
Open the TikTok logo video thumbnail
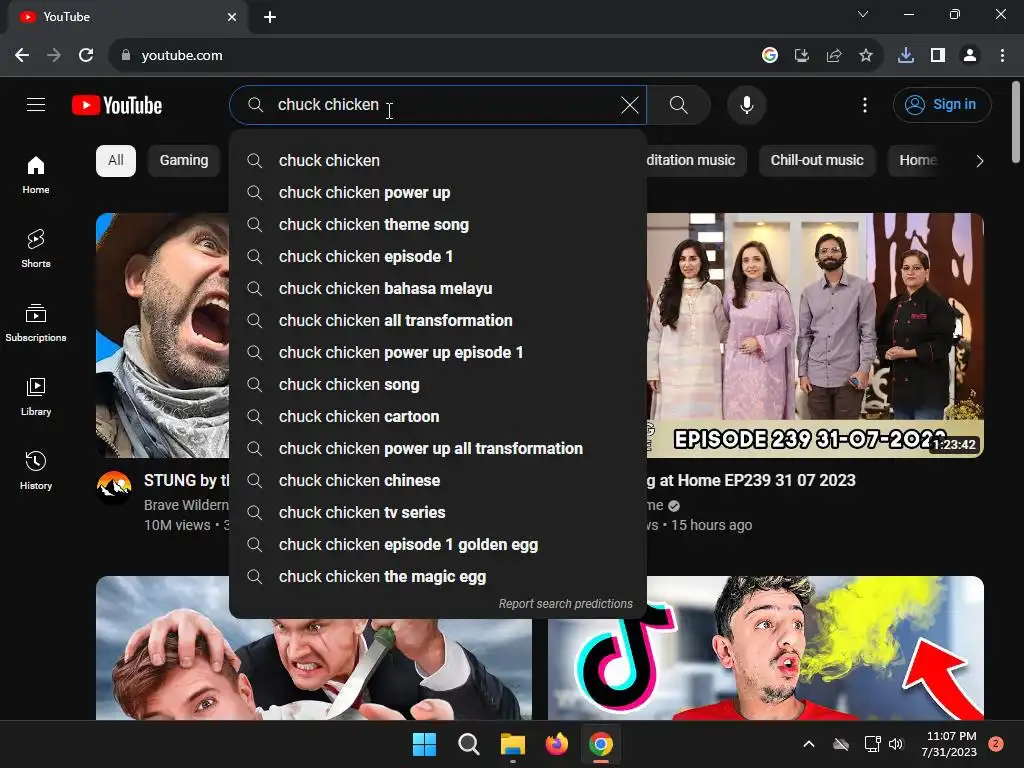click(765, 648)
